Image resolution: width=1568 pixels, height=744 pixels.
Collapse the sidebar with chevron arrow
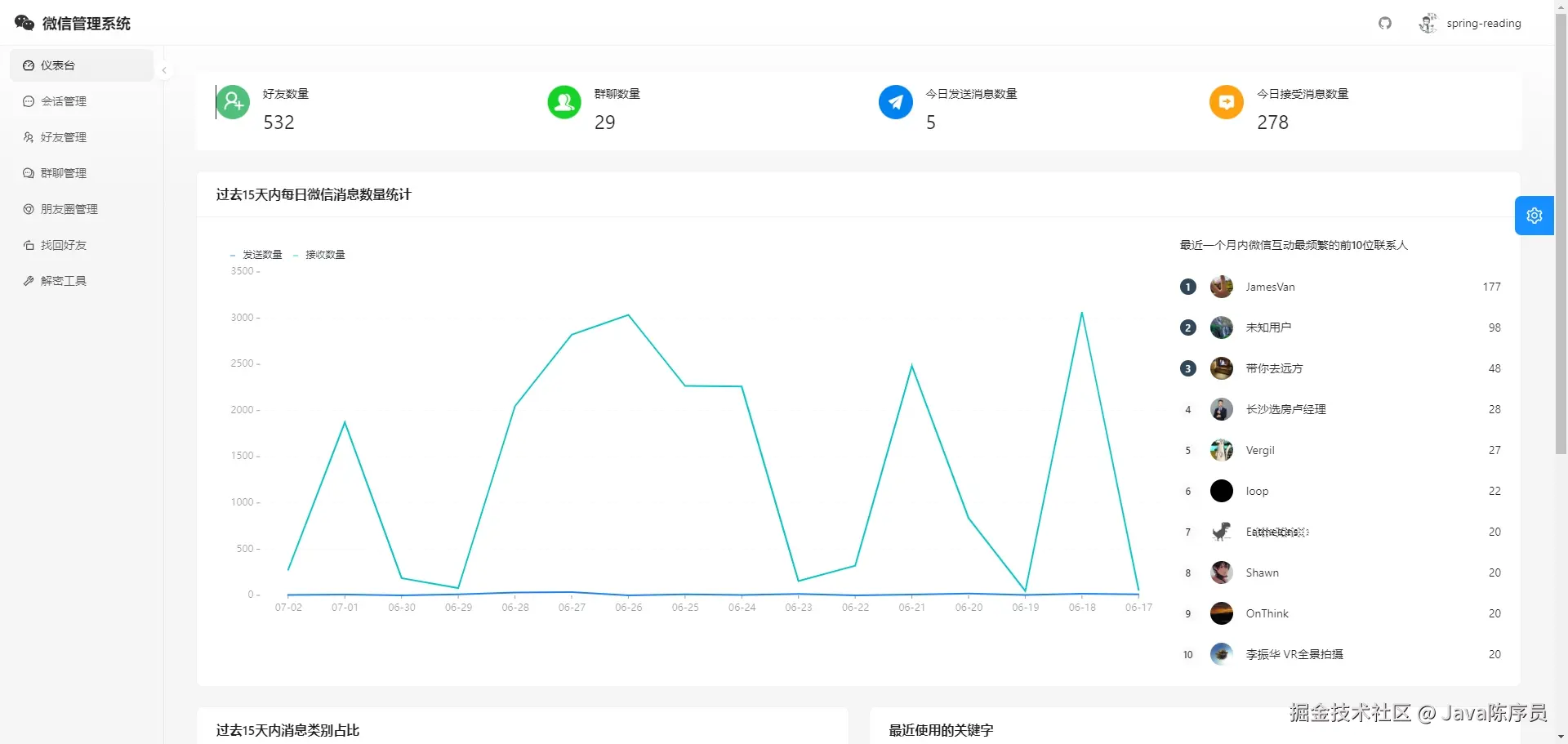pyautogui.click(x=164, y=70)
